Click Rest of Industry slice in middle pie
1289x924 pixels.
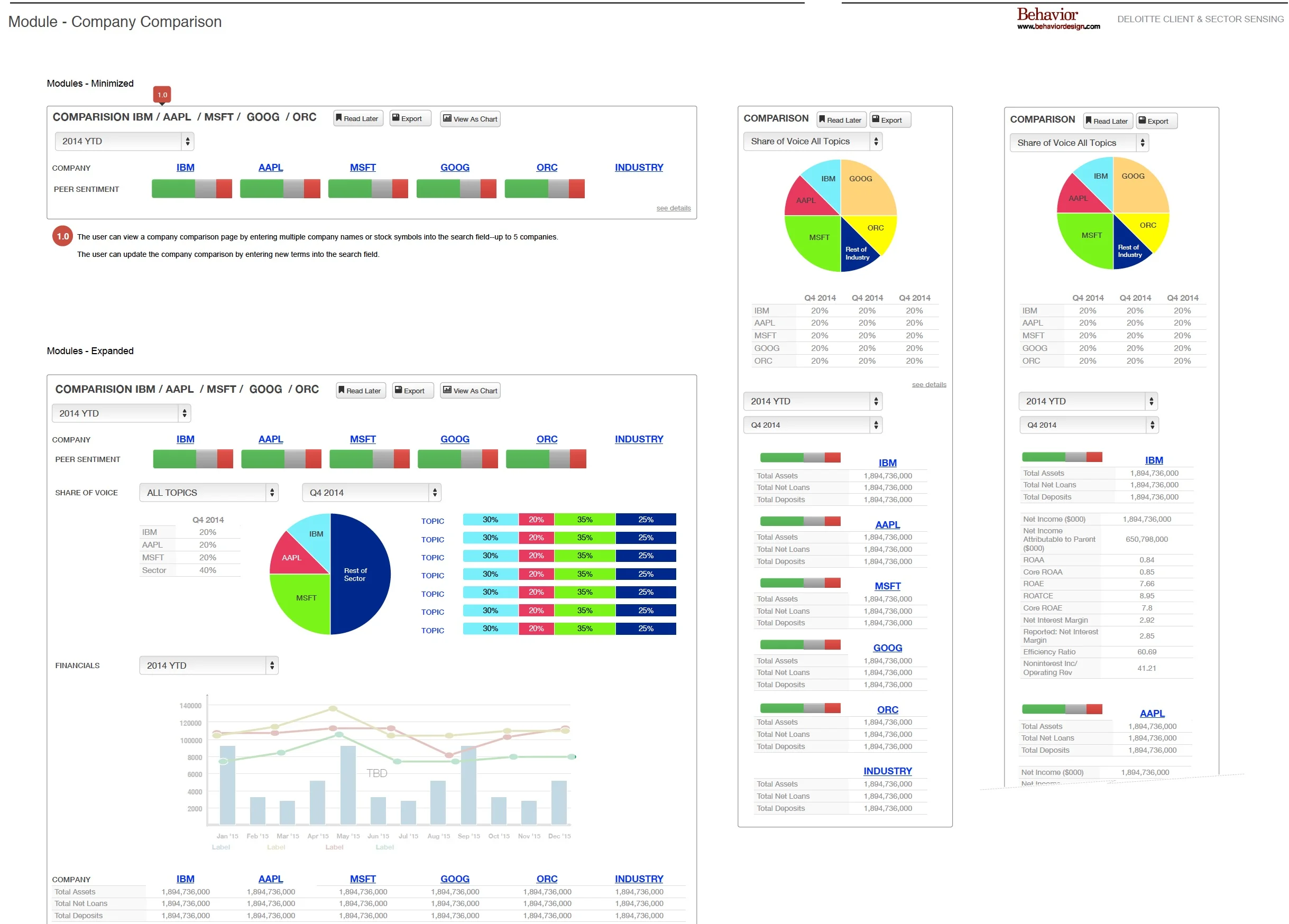tap(858, 250)
